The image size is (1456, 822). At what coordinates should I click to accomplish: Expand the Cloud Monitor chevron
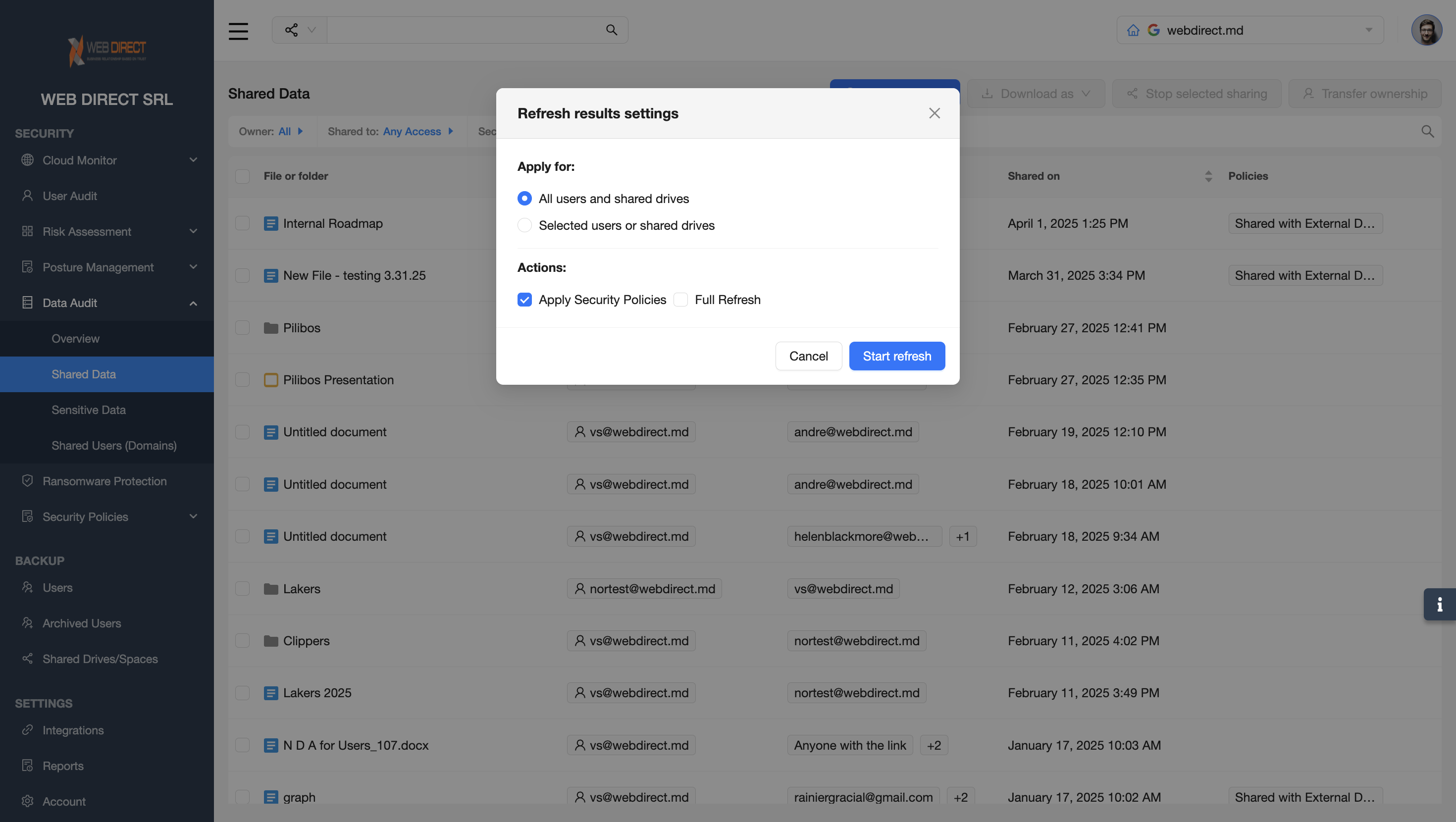tap(193, 160)
